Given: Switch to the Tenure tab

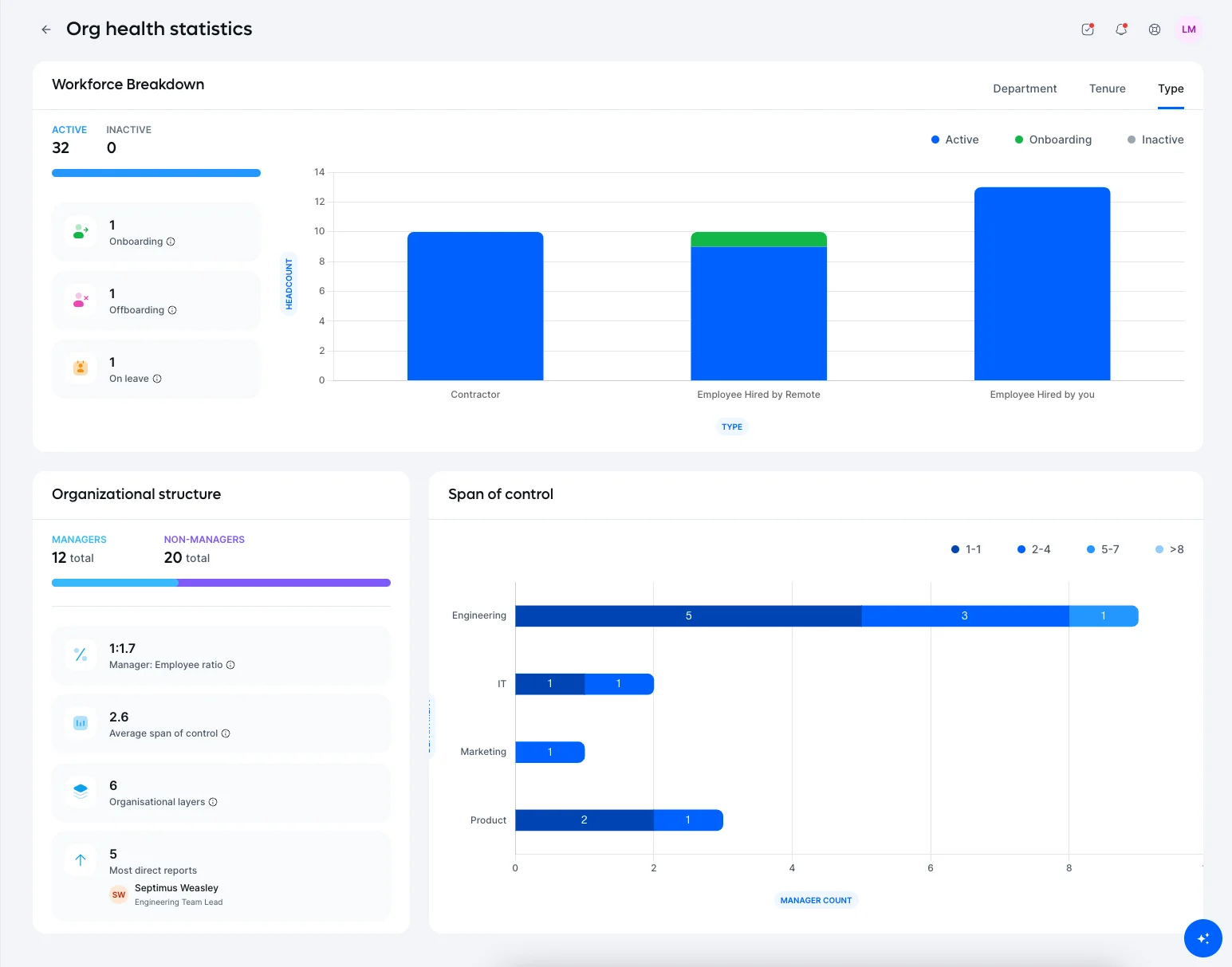Looking at the screenshot, I should [1108, 88].
